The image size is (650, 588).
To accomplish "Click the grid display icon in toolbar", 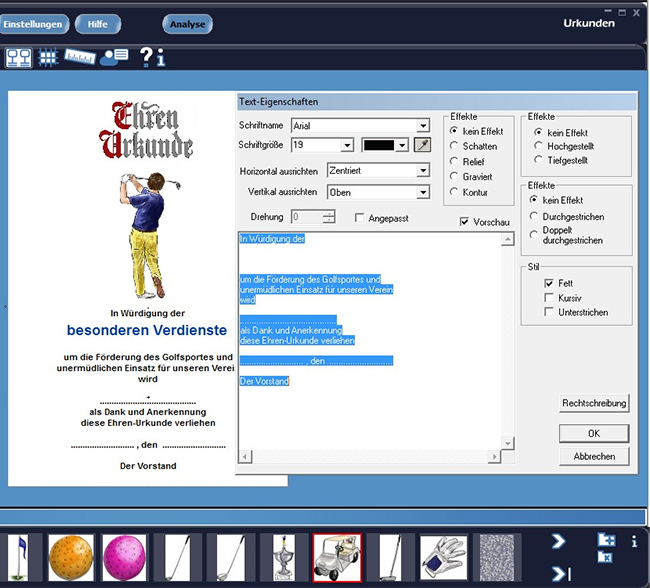I will [47, 57].
